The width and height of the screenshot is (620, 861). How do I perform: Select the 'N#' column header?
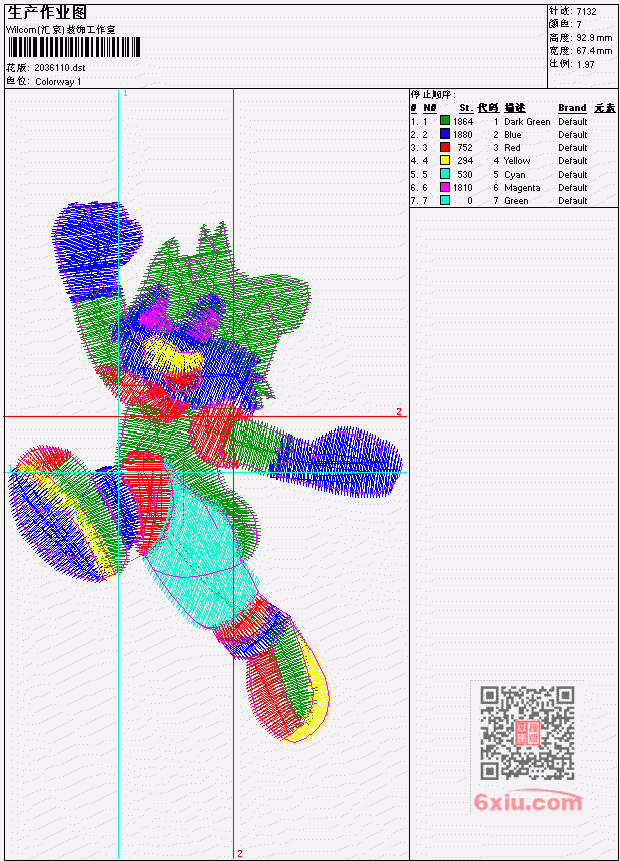click(x=430, y=108)
